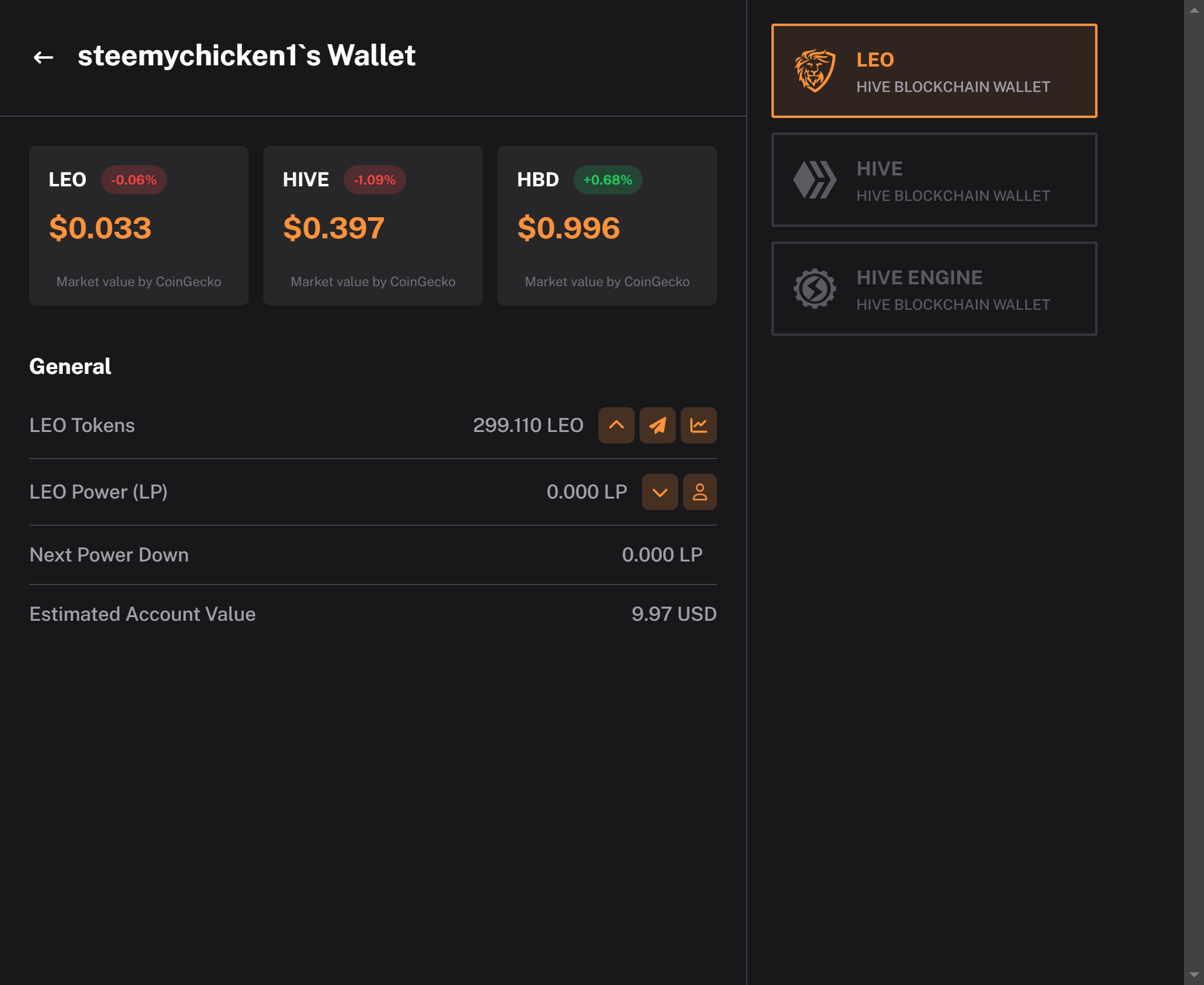Select the LEO Hive Blockchain Wallet tab

click(x=934, y=71)
